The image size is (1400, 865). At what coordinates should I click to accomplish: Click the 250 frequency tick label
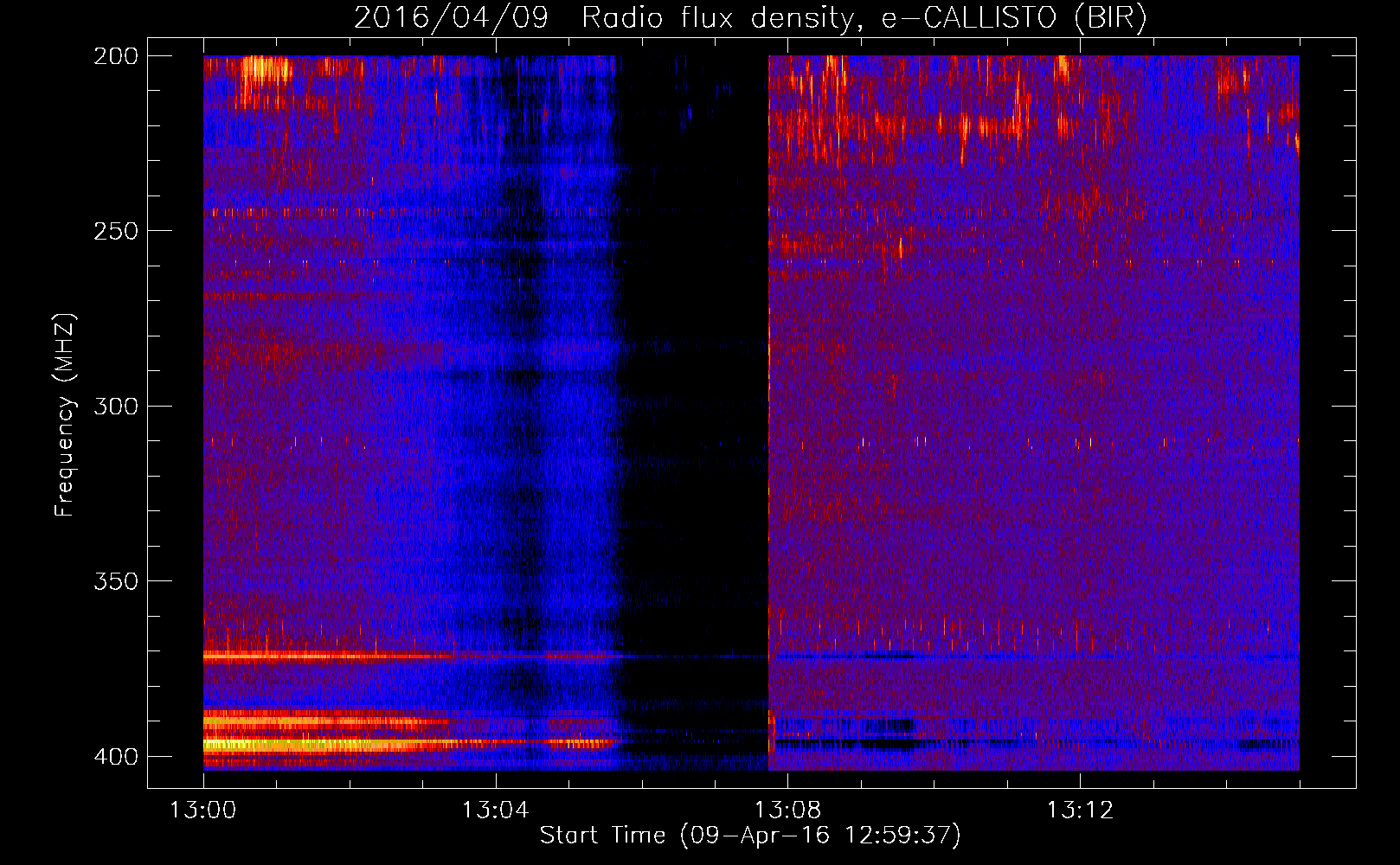[116, 231]
